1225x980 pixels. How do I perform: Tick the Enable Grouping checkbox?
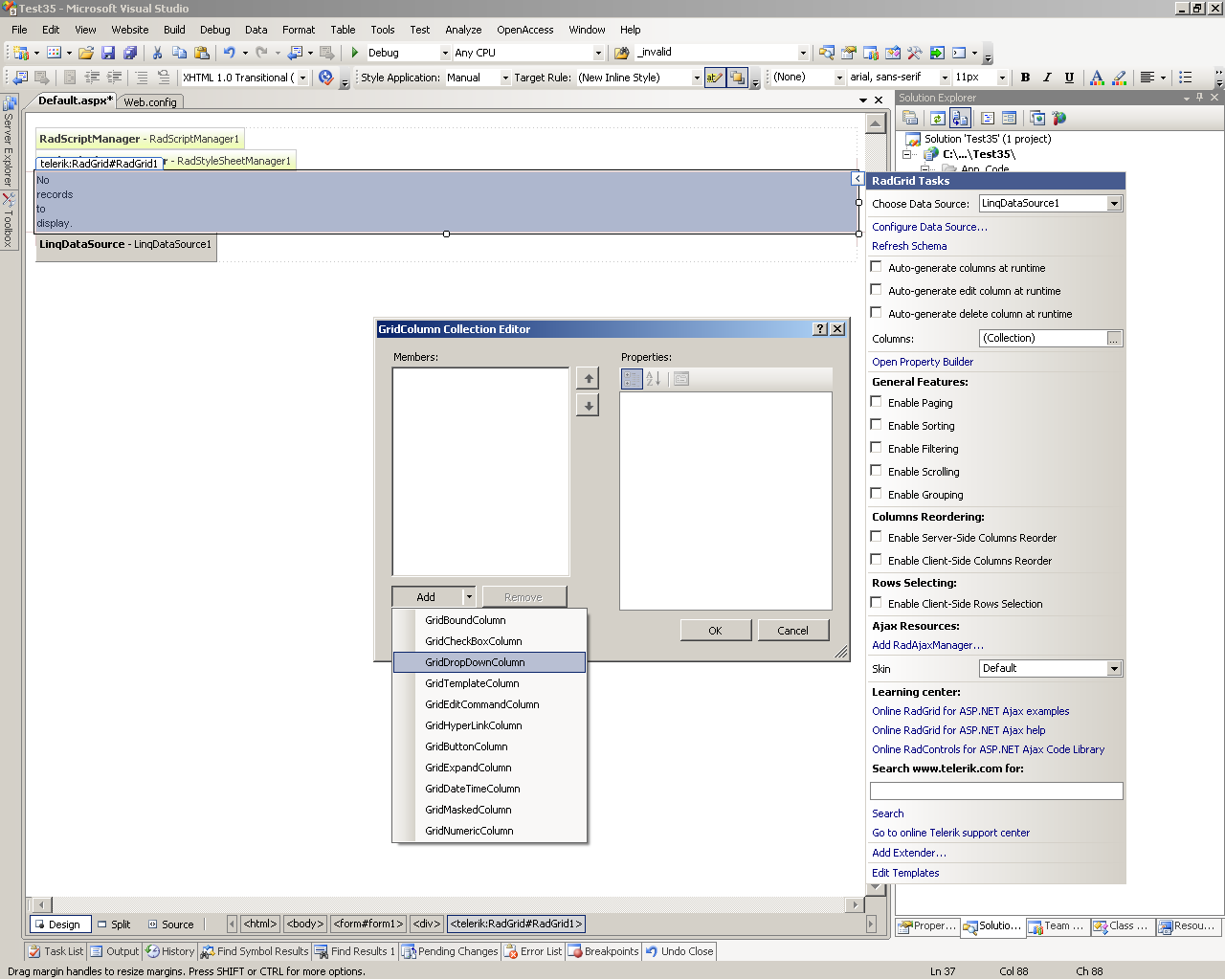(x=876, y=494)
